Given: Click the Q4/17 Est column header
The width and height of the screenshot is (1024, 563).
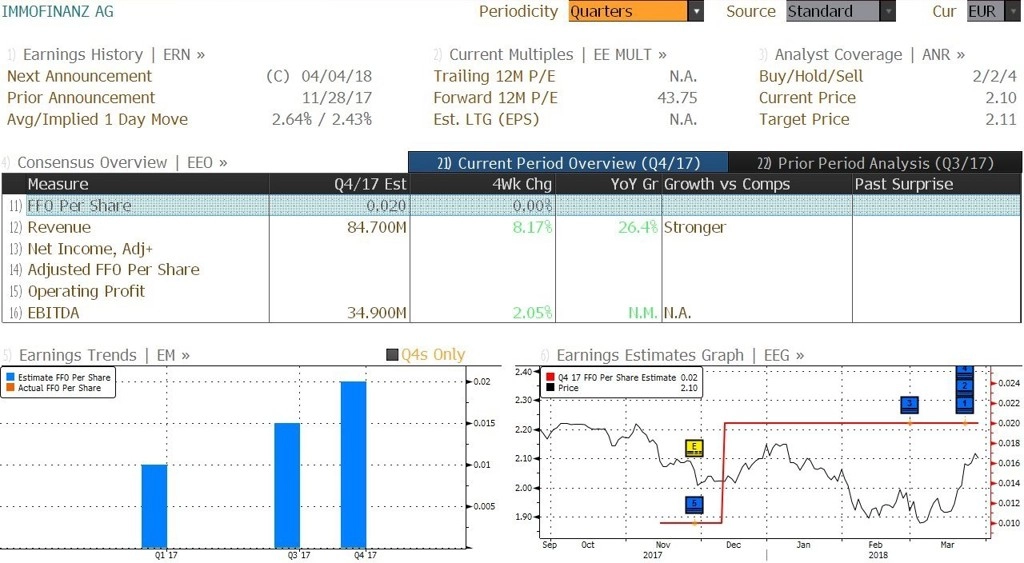Looking at the screenshot, I should 339,184.
